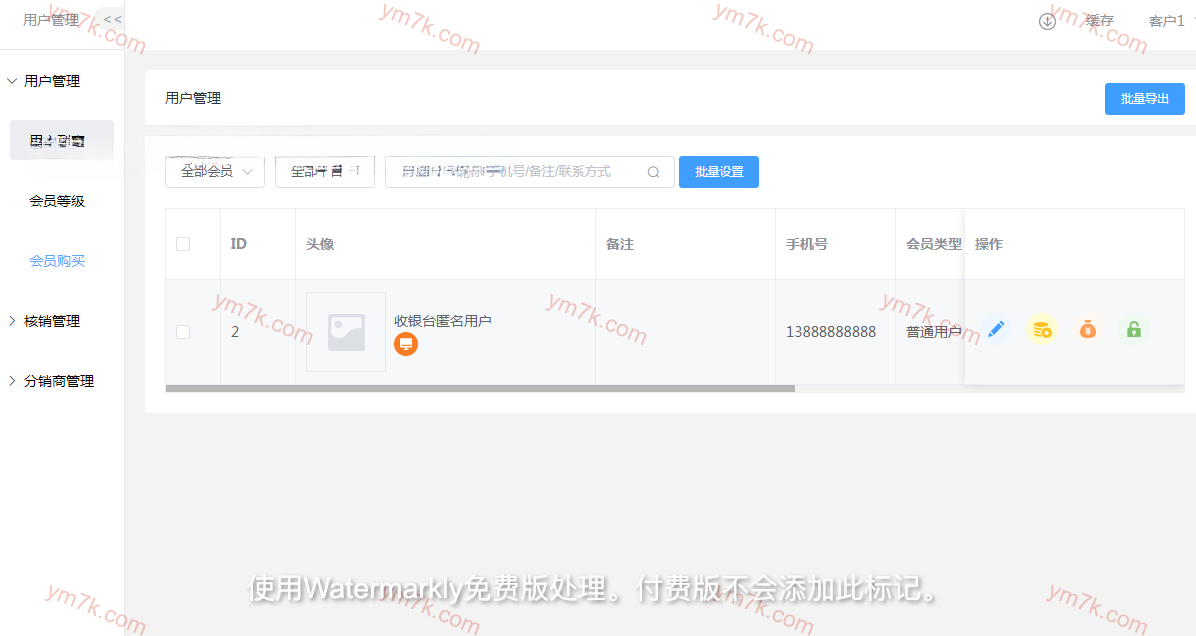Collapse the 用户管理 sidebar group
Image resolution: width=1196 pixels, height=636 pixels.
(52, 81)
